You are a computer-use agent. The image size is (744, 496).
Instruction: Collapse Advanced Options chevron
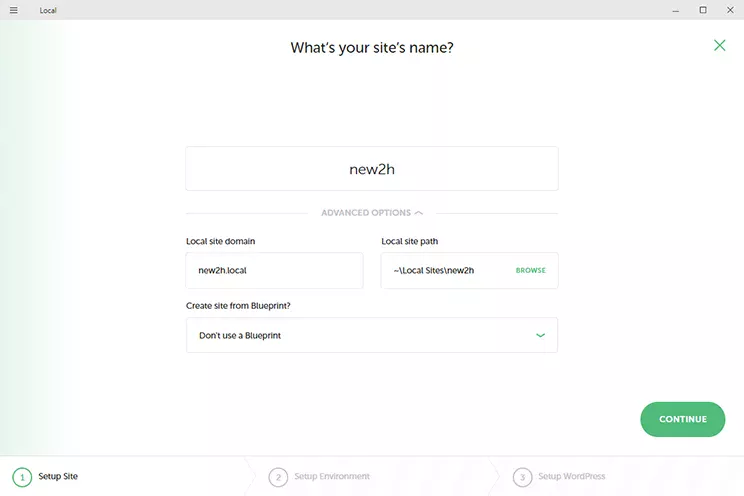[419, 213]
